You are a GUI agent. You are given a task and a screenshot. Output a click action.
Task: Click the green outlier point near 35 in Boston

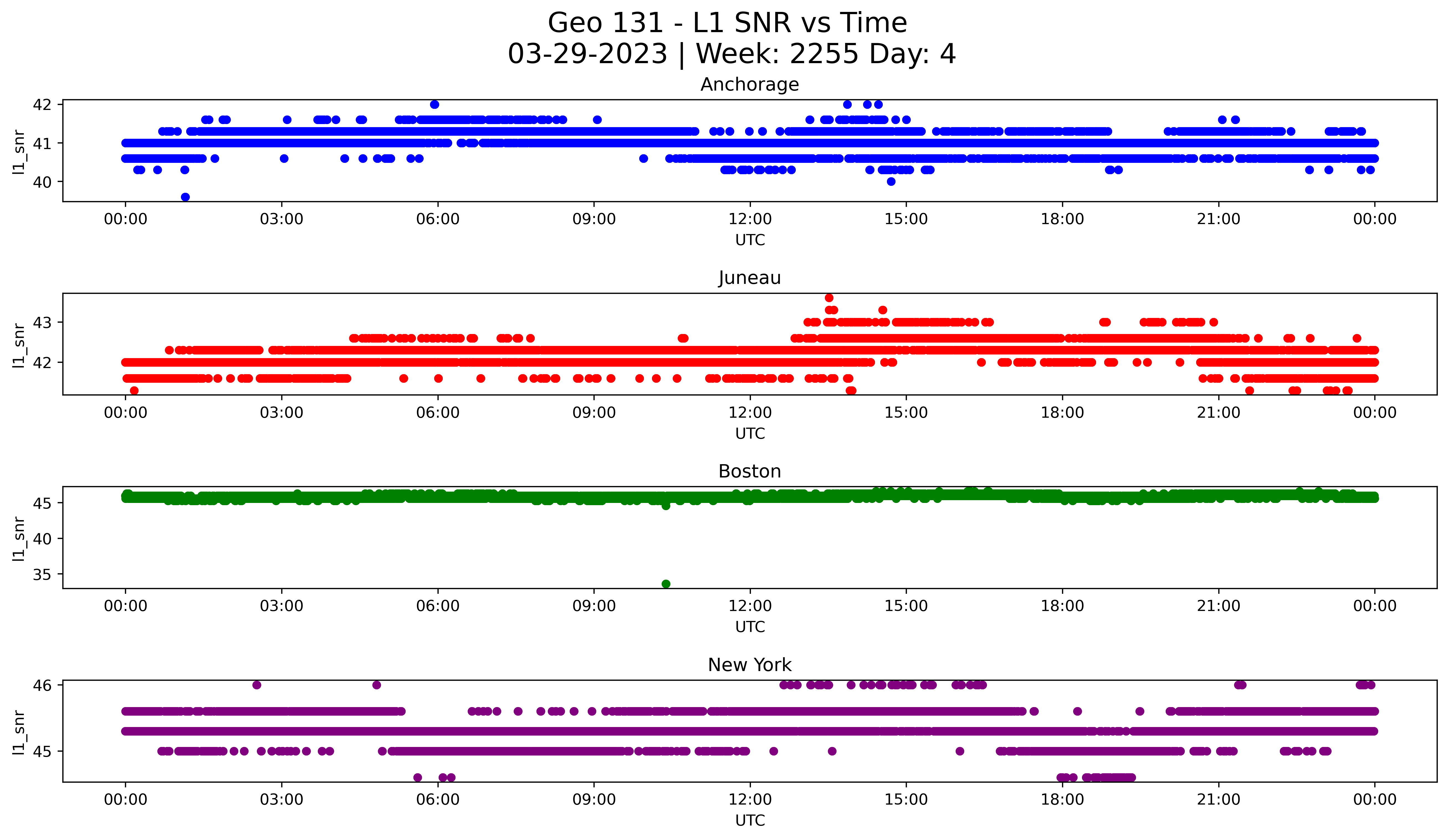666,584
